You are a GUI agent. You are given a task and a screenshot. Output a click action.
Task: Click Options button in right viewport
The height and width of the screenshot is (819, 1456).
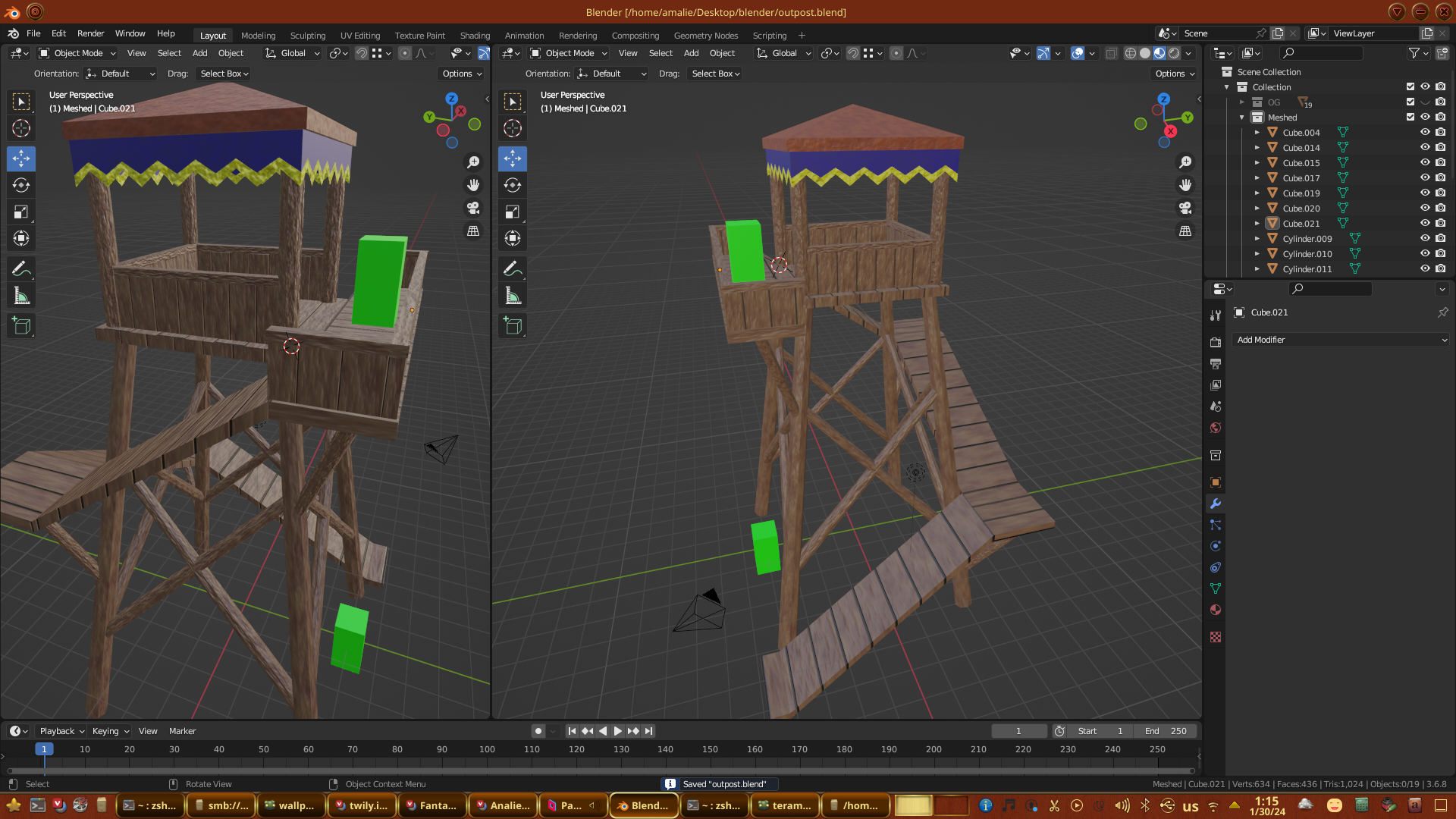click(1175, 74)
